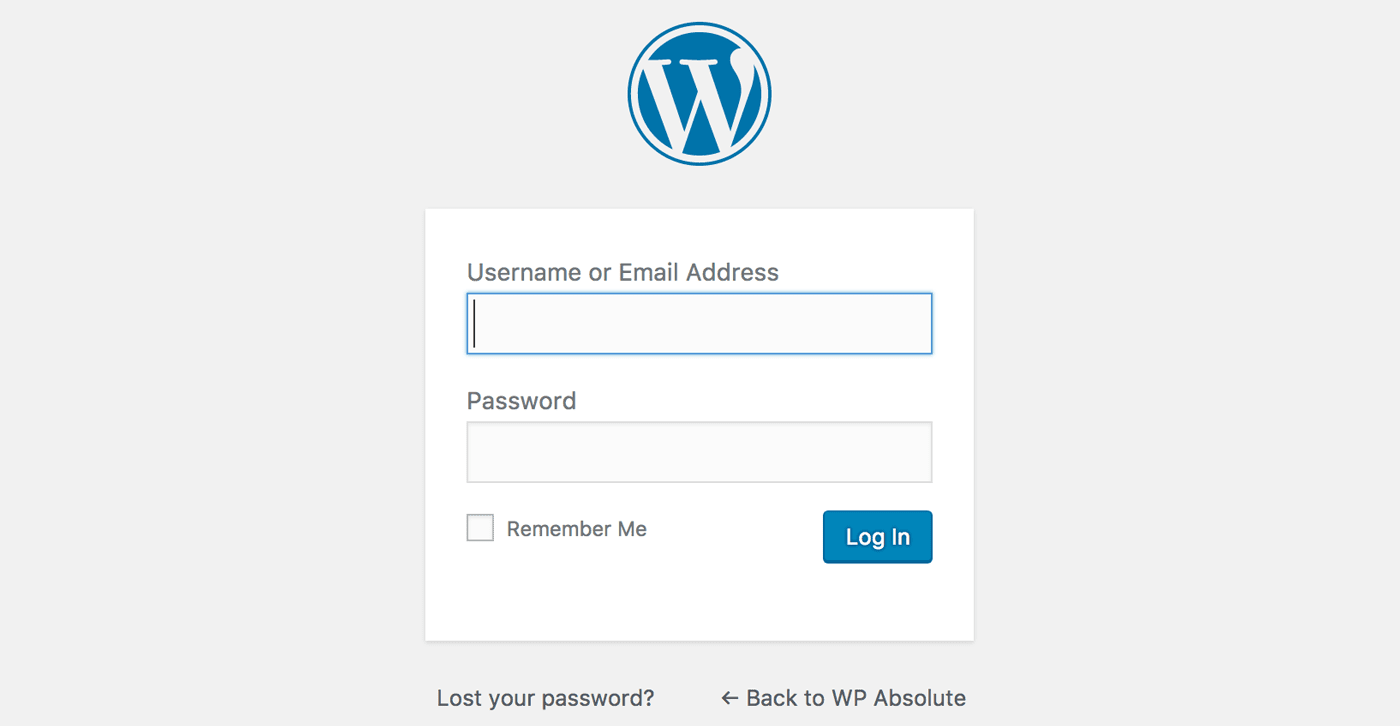This screenshot has height=726, width=1400.
Task: Click the Username or Email Address label
Action: click(622, 272)
